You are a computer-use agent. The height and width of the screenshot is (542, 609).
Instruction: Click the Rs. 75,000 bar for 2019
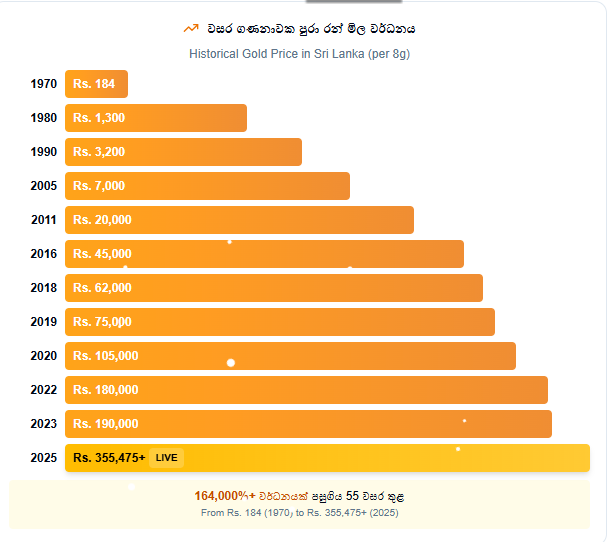279,322
